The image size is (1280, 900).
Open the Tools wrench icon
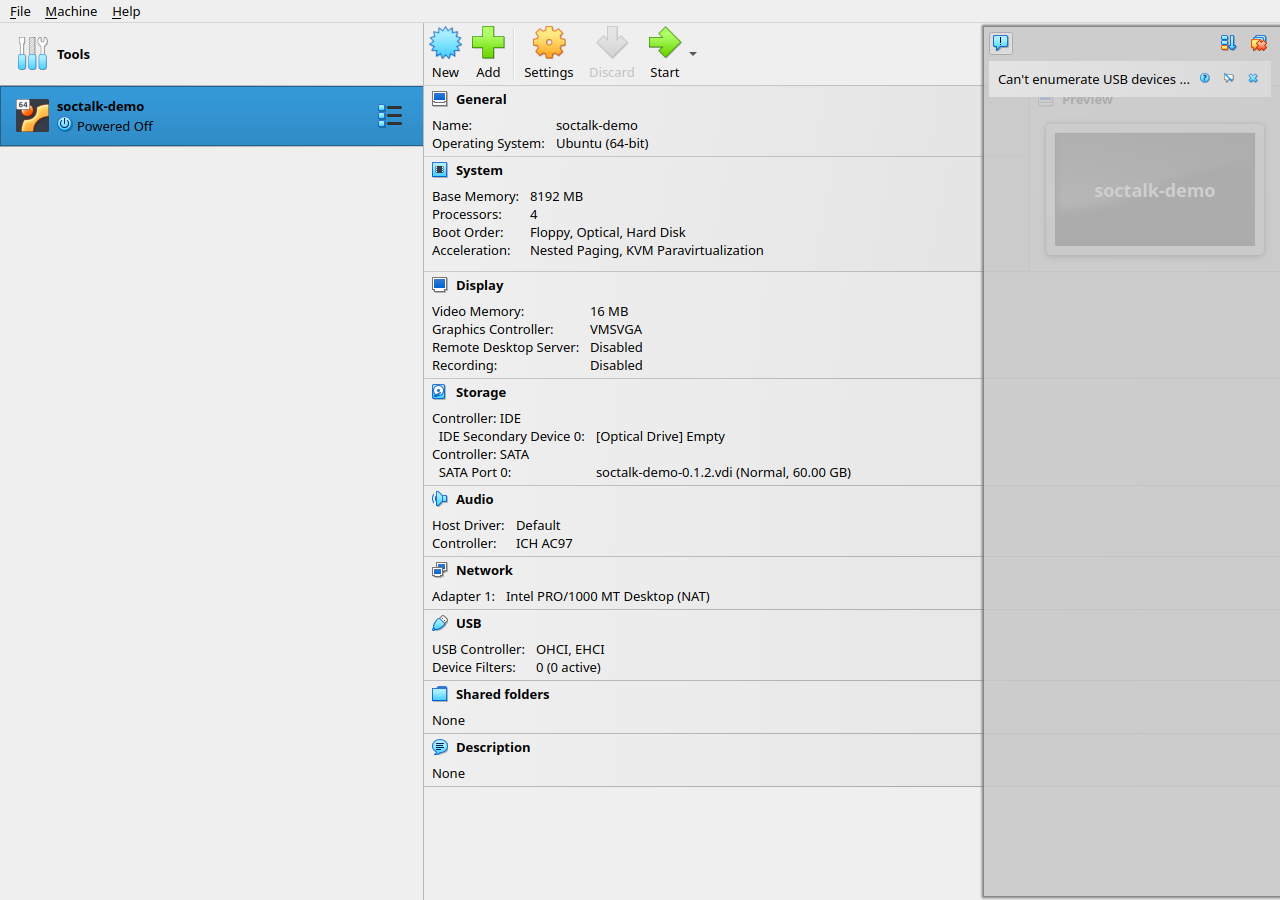(32, 54)
